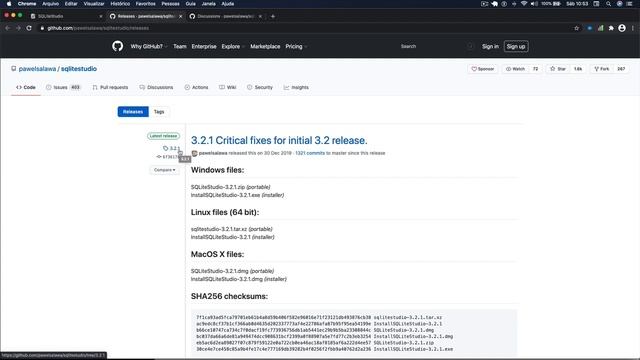The width and height of the screenshot is (640, 360).
Task: Open Marketplace link
Action: pos(265,47)
